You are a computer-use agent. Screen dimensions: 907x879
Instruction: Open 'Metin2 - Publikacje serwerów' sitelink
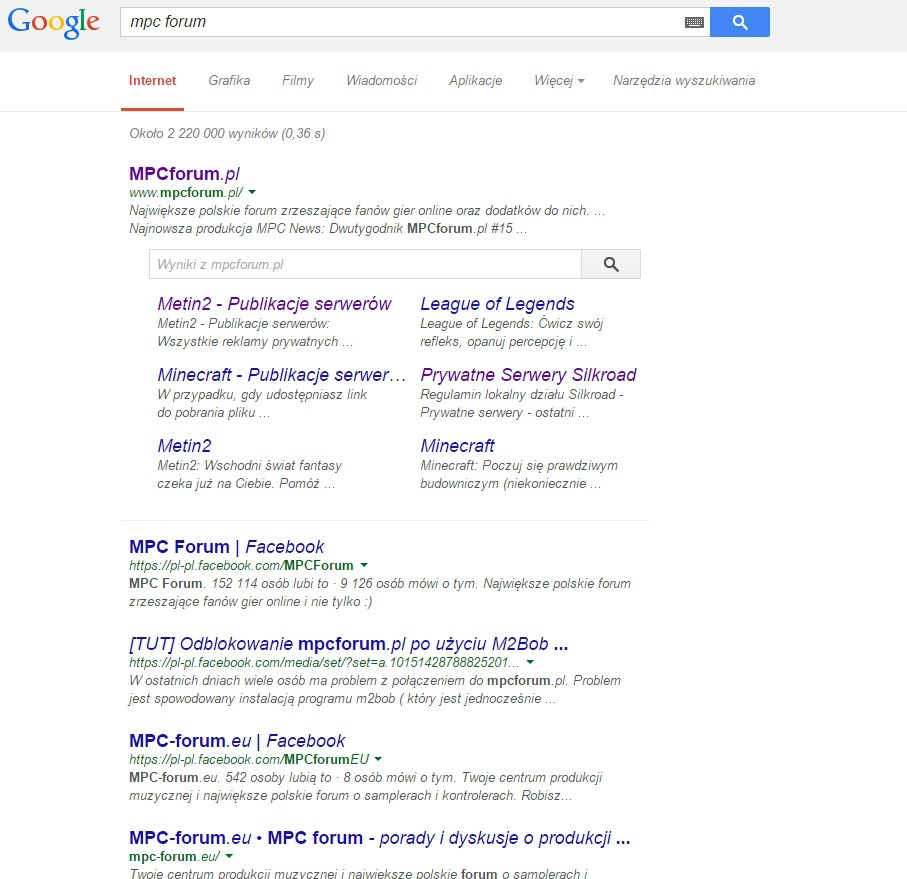274,304
